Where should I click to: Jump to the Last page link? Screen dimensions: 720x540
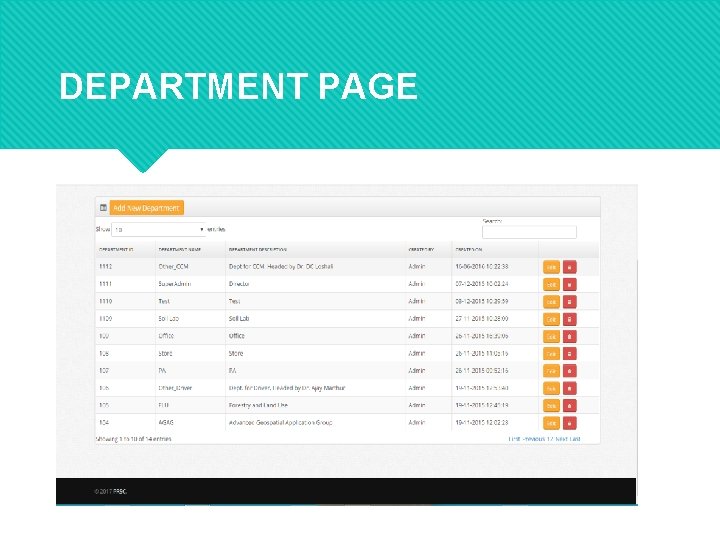(575, 439)
